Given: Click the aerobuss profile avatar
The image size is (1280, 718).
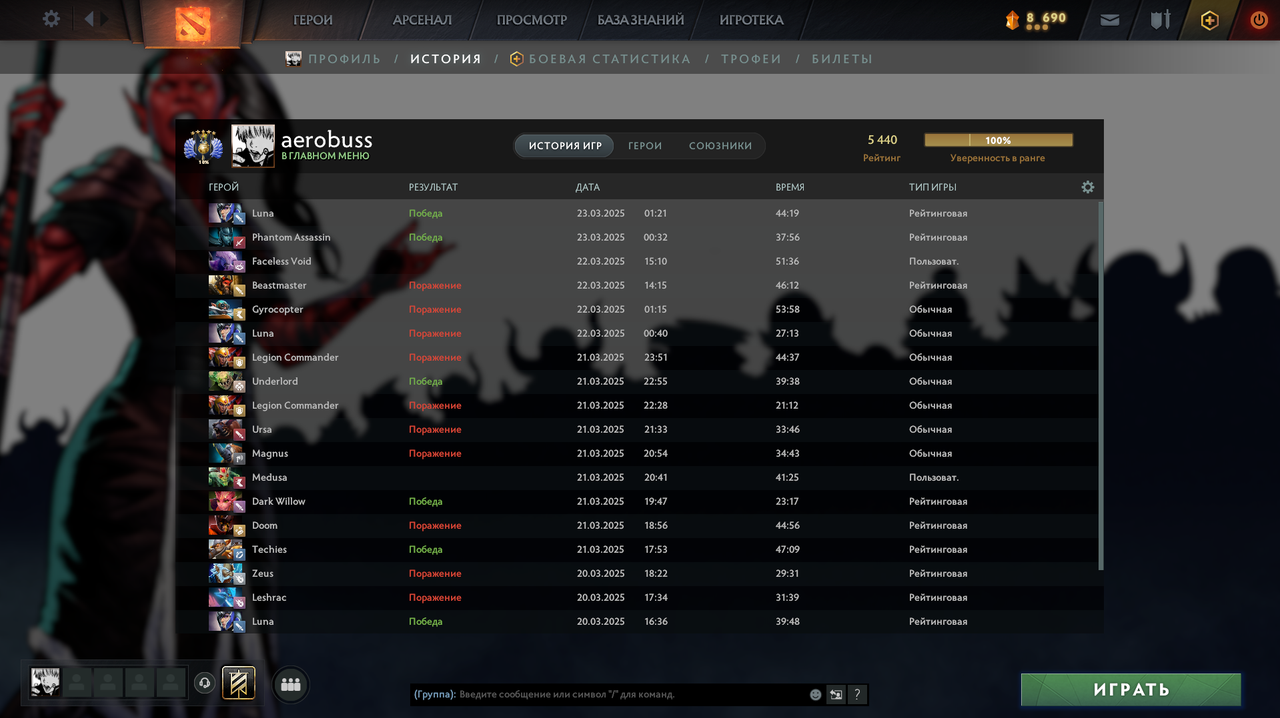Looking at the screenshot, I should 253,146.
